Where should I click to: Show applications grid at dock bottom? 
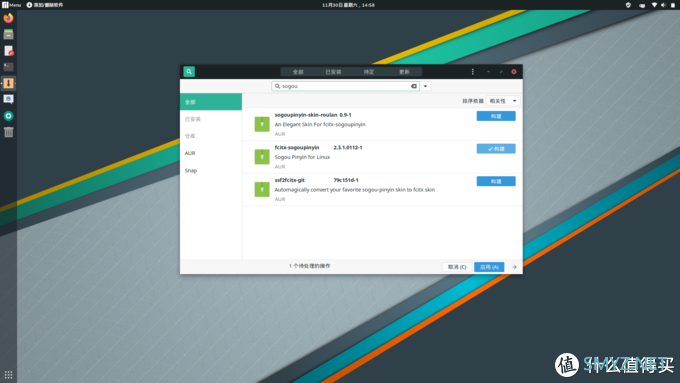[x=8, y=374]
